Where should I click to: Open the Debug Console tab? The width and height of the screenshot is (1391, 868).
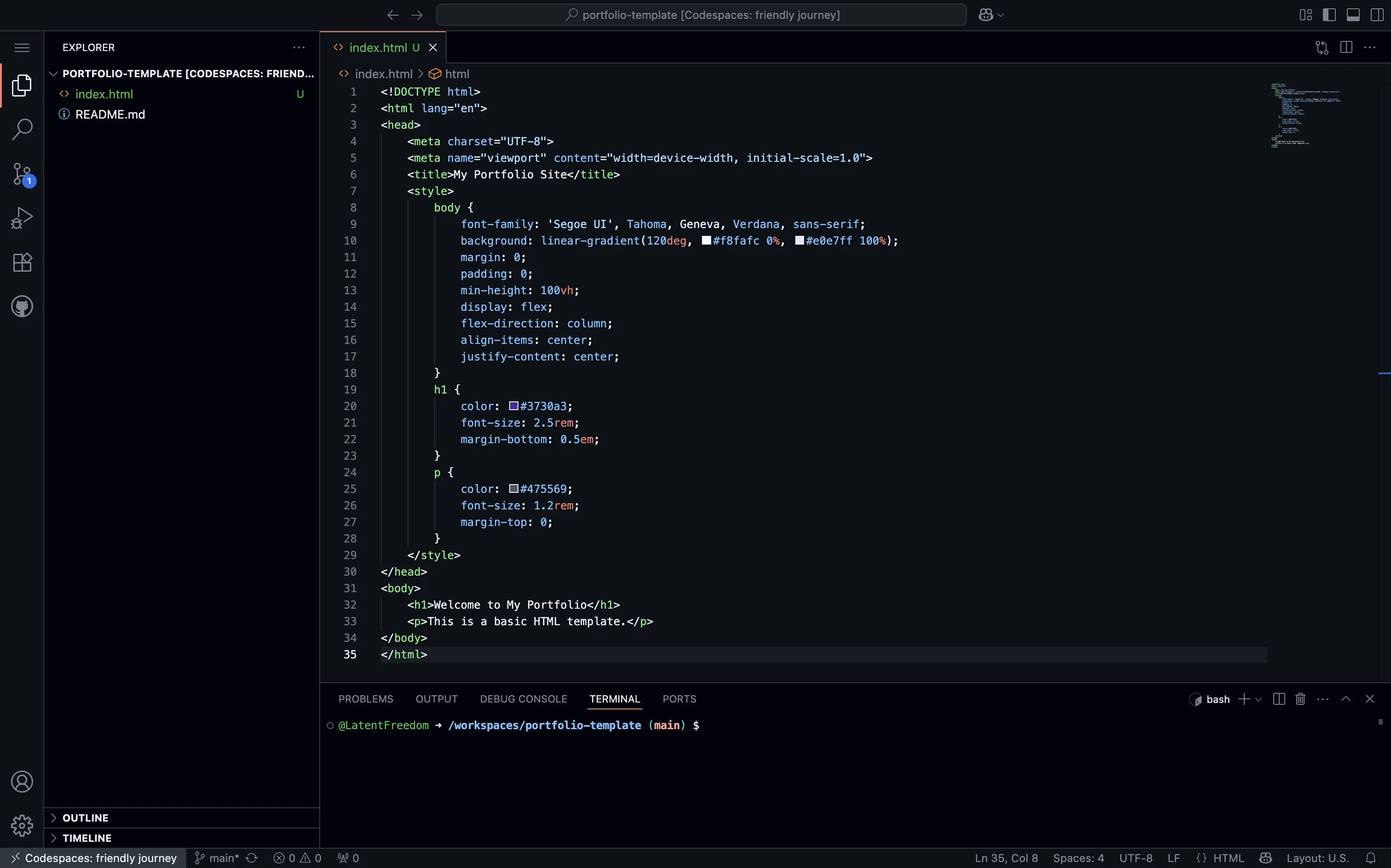tap(523, 699)
